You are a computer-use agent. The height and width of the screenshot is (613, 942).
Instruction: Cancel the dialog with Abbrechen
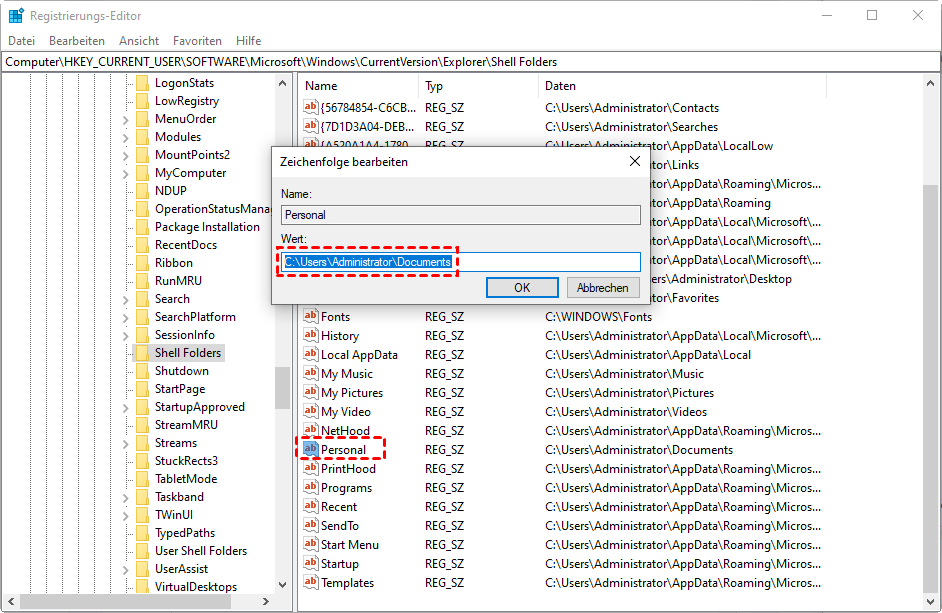click(603, 288)
